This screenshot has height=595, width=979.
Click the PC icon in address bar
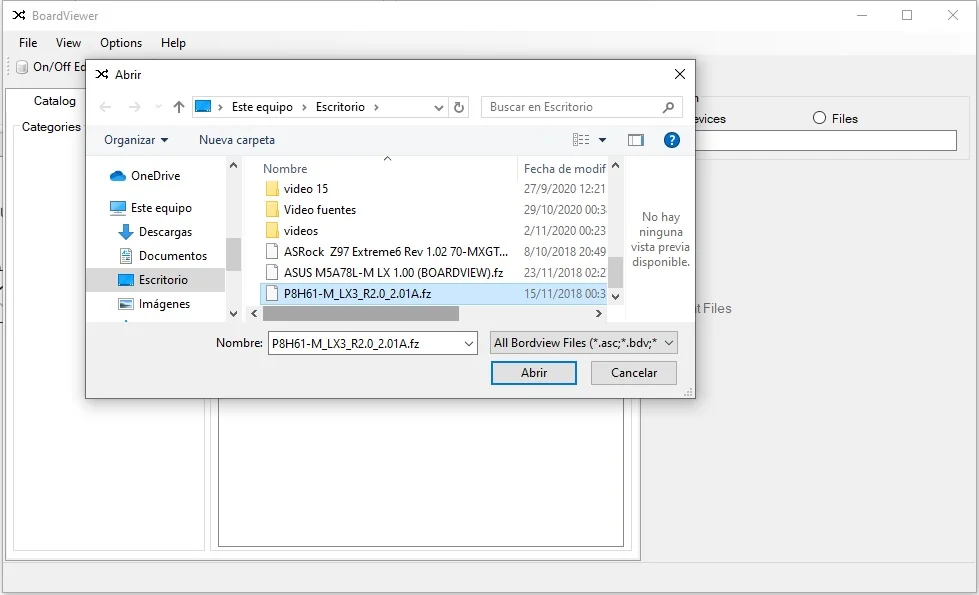coord(203,107)
